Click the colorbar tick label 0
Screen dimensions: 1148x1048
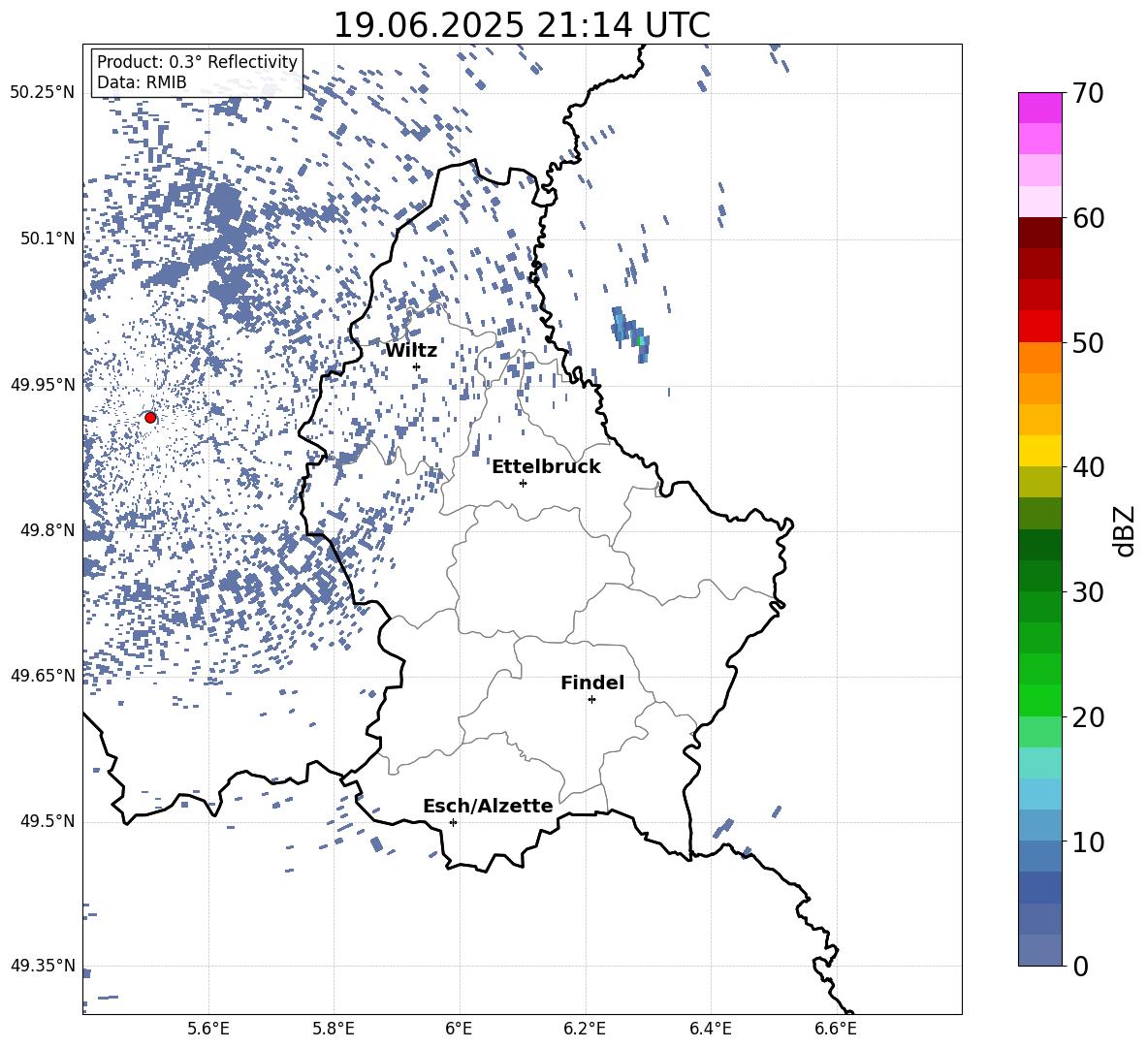(x=1080, y=966)
